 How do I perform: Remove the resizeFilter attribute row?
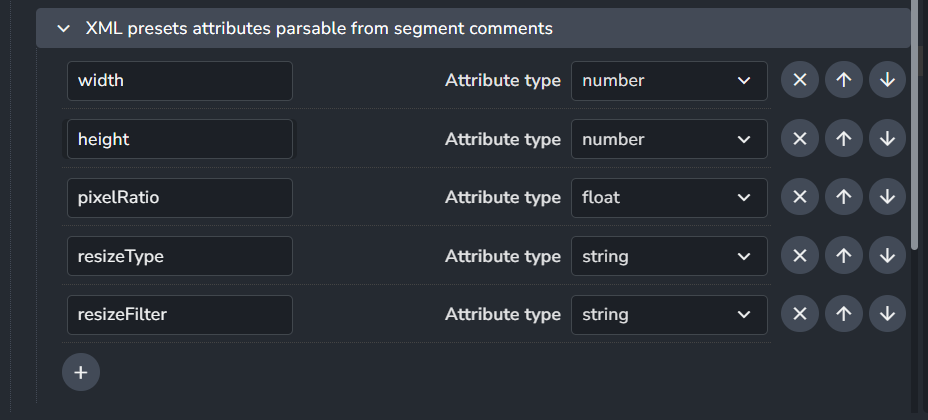(x=800, y=314)
